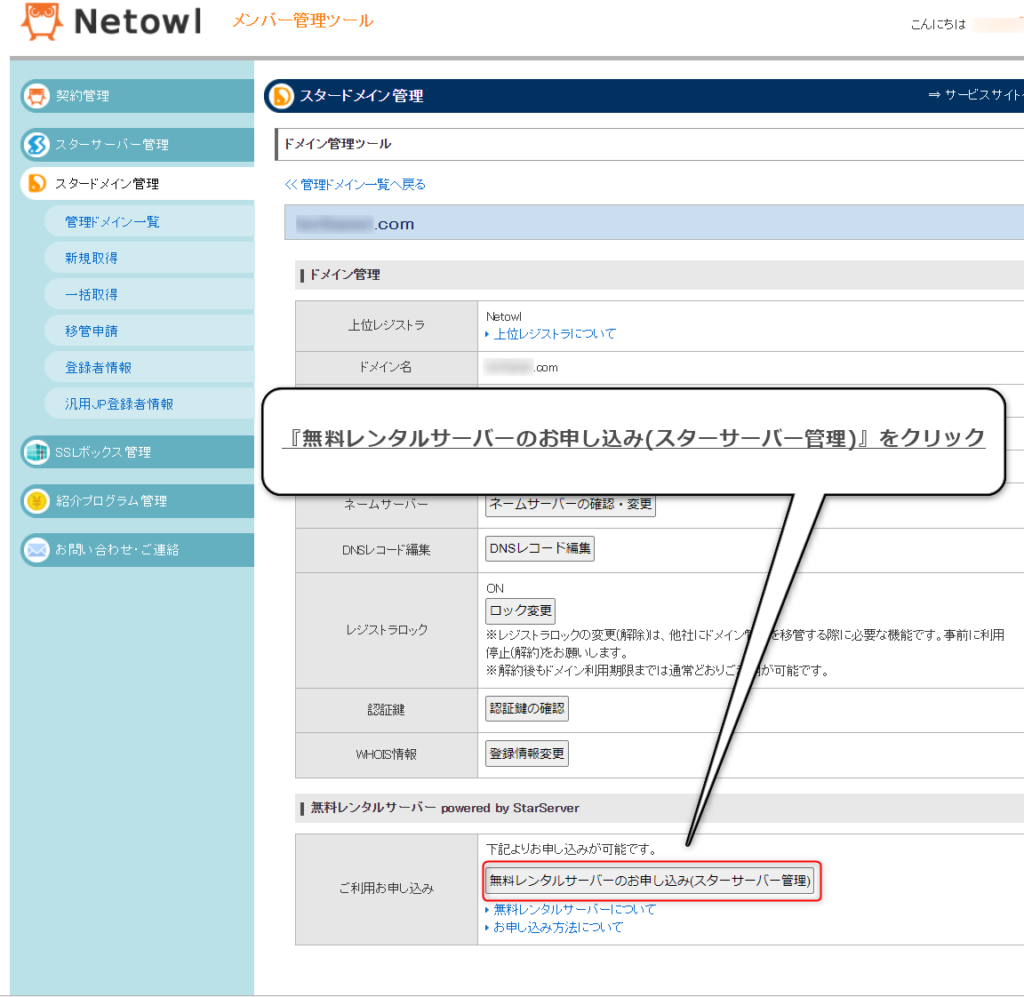Open スターサーバー管理 menu

[x=137, y=144]
